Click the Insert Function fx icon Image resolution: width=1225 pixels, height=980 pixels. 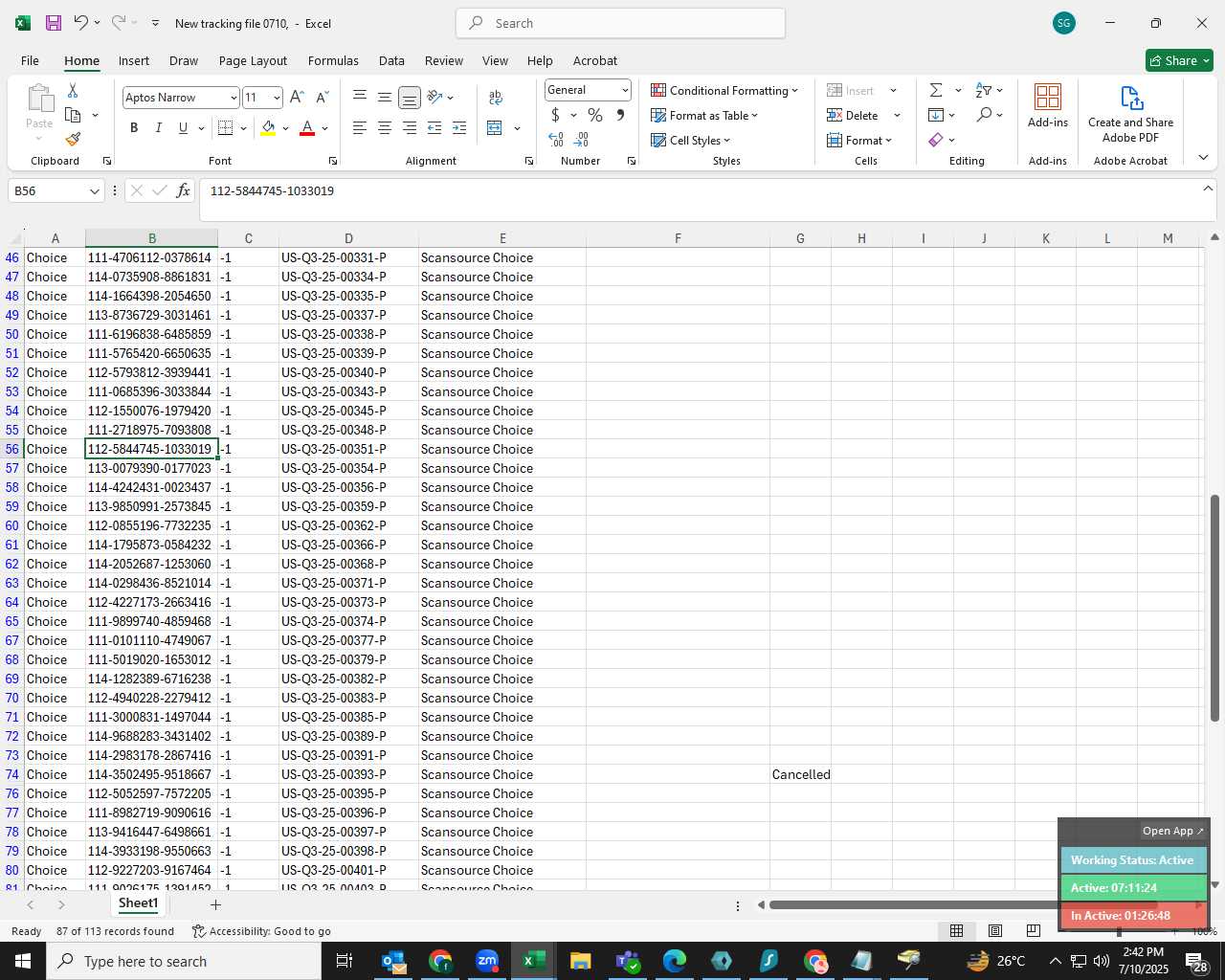pyautogui.click(x=183, y=191)
